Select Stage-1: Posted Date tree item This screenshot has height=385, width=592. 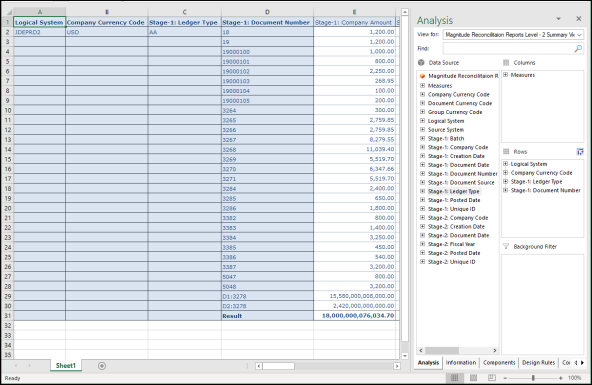click(454, 200)
